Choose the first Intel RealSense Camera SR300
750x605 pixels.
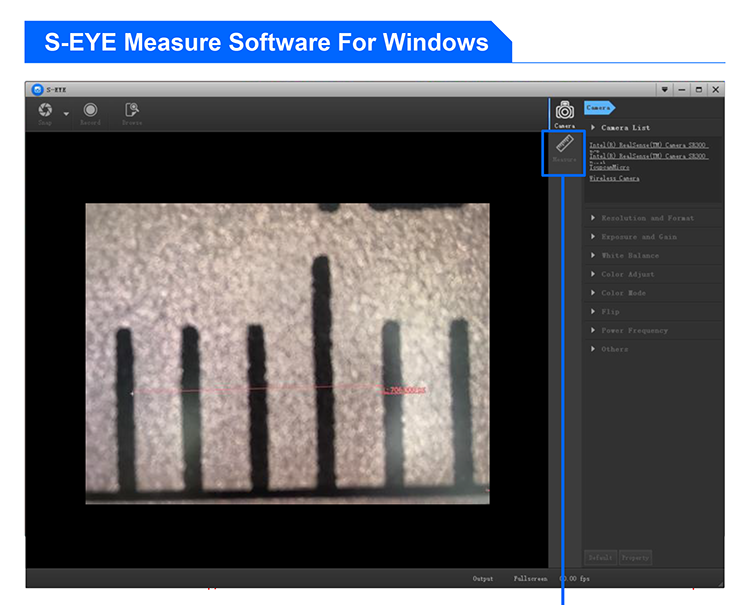tap(648, 145)
